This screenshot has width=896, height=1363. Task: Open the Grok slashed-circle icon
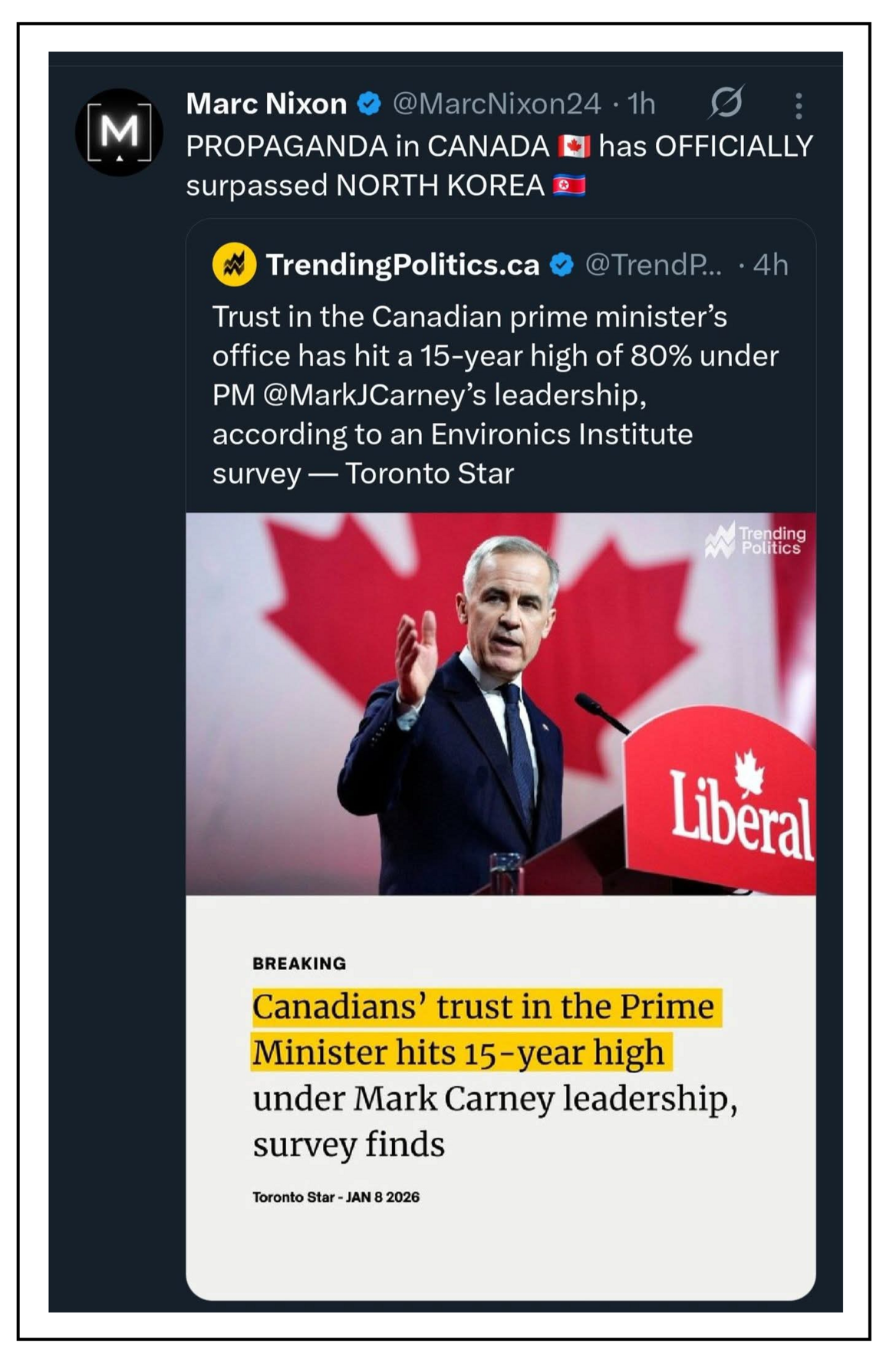pos(726,102)
